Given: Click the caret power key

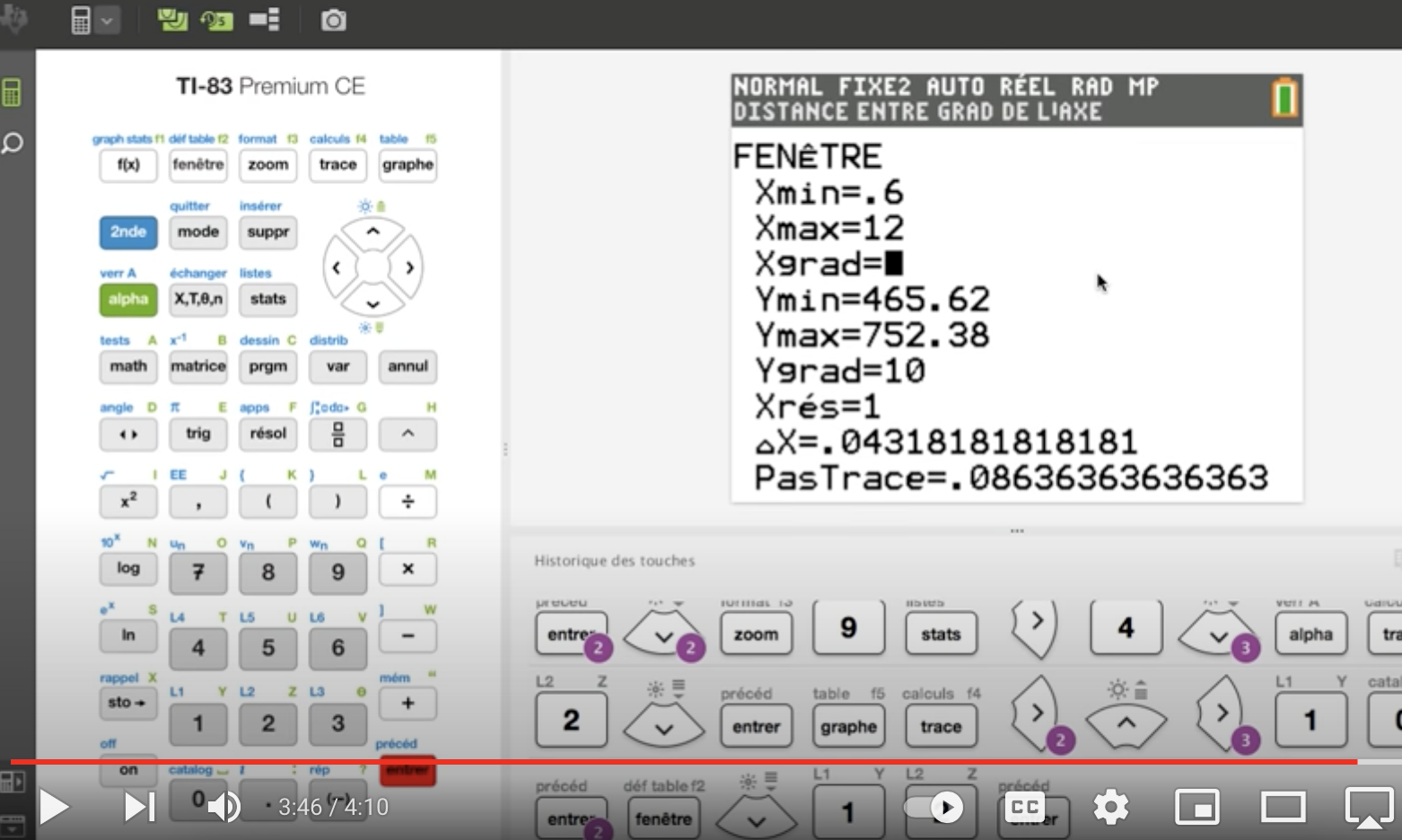Looking at the screenshot, I should tap(407, 434).
